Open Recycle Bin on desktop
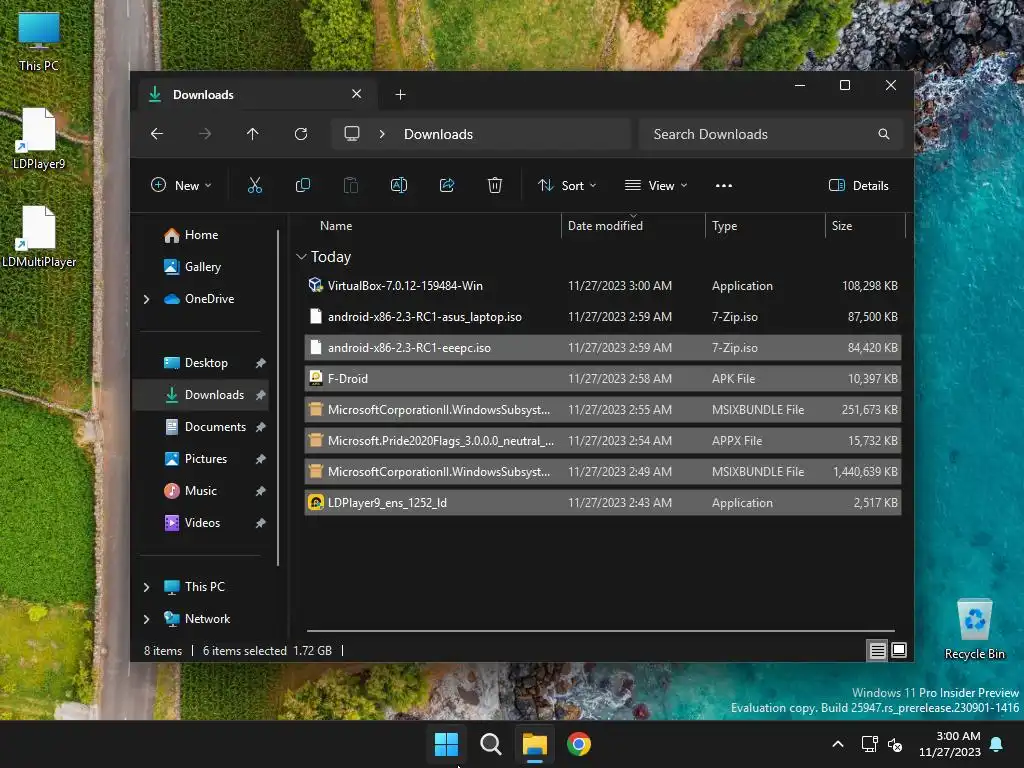1024x768 pixels. 974,630
